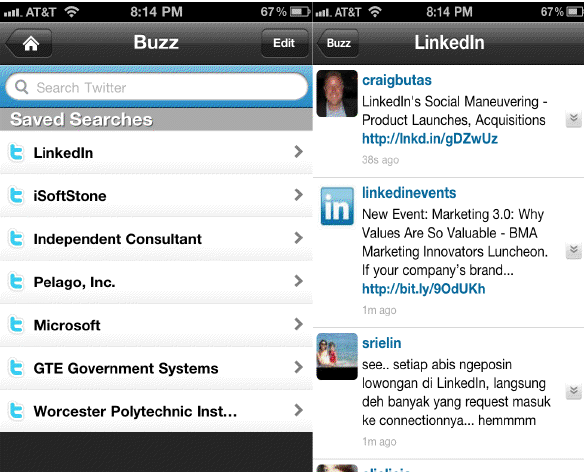View craigbutas profile photo
The image size is (584, 472).
coord(337,93)
